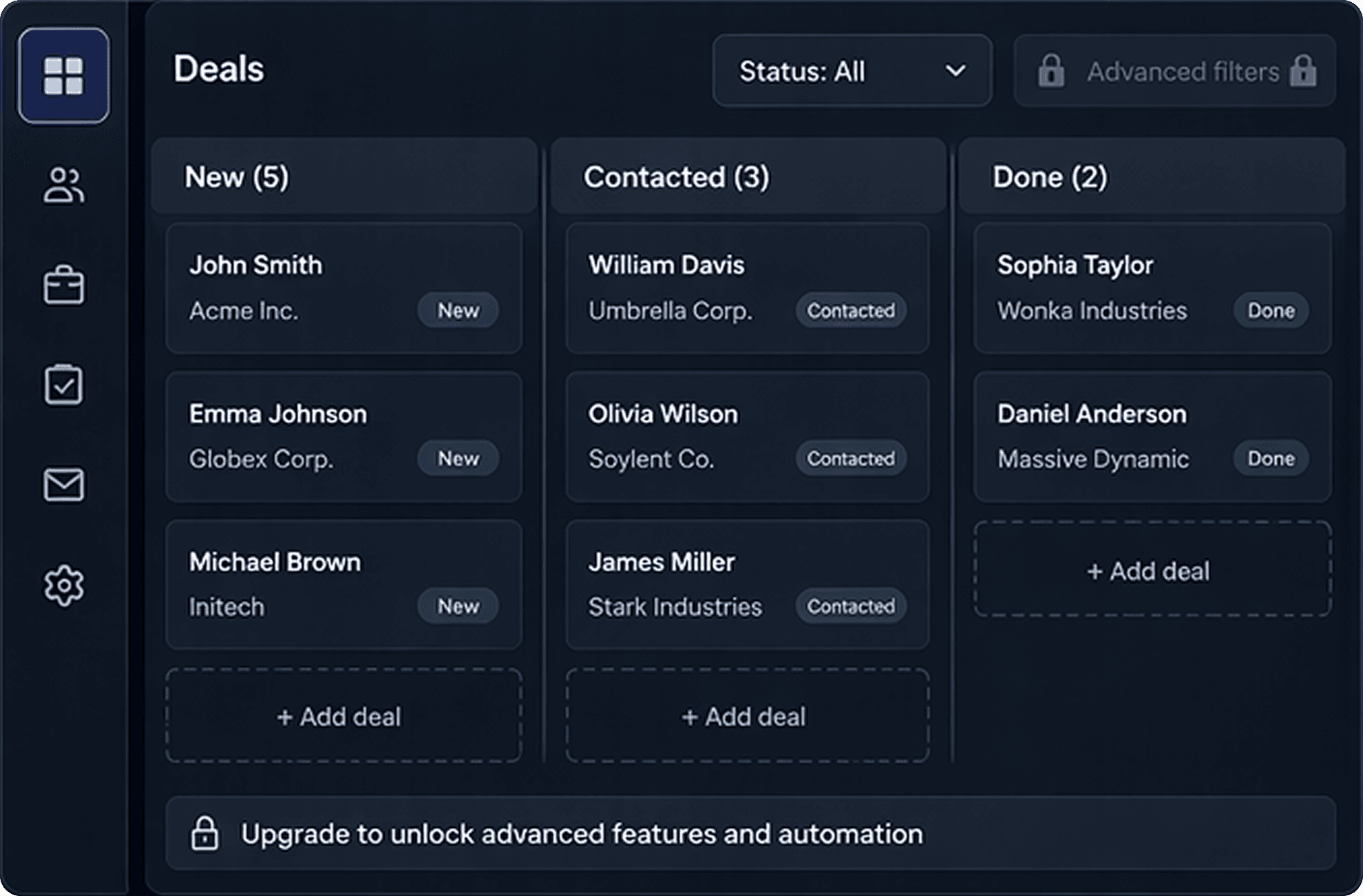Open the dashboard grid icon in sidebar
The height and width of the screenshot is (896, 1363).
[x=63, y=76]
